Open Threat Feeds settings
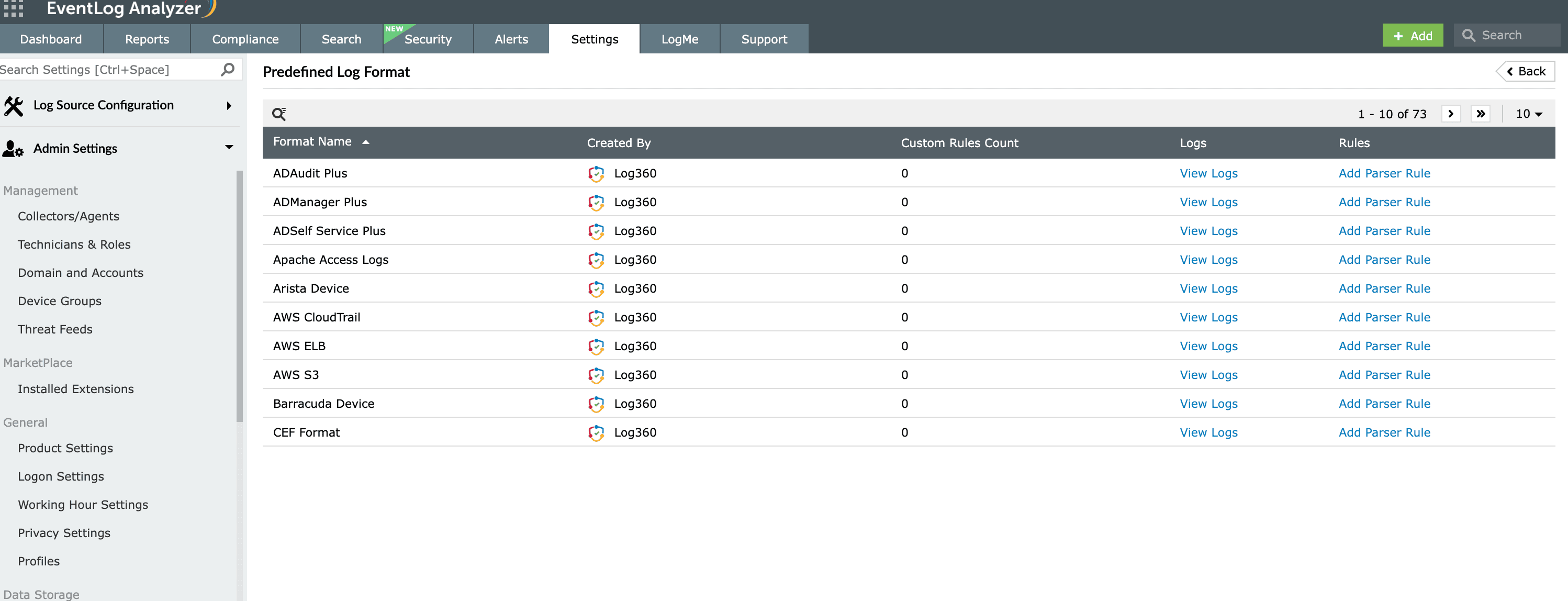 coord(55,329)
